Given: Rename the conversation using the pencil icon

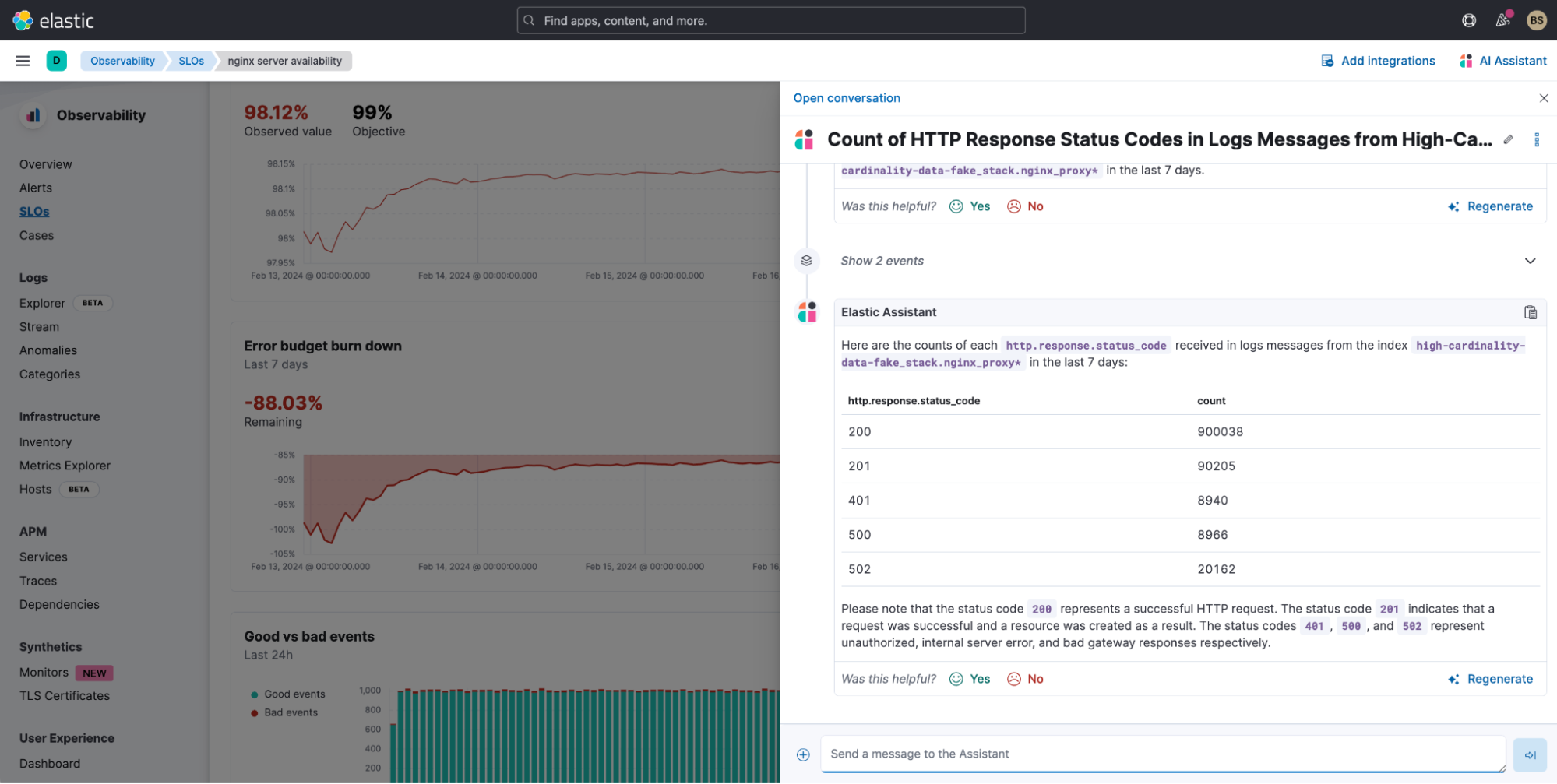Looking at the screenshot, I should click(1508, 139).
